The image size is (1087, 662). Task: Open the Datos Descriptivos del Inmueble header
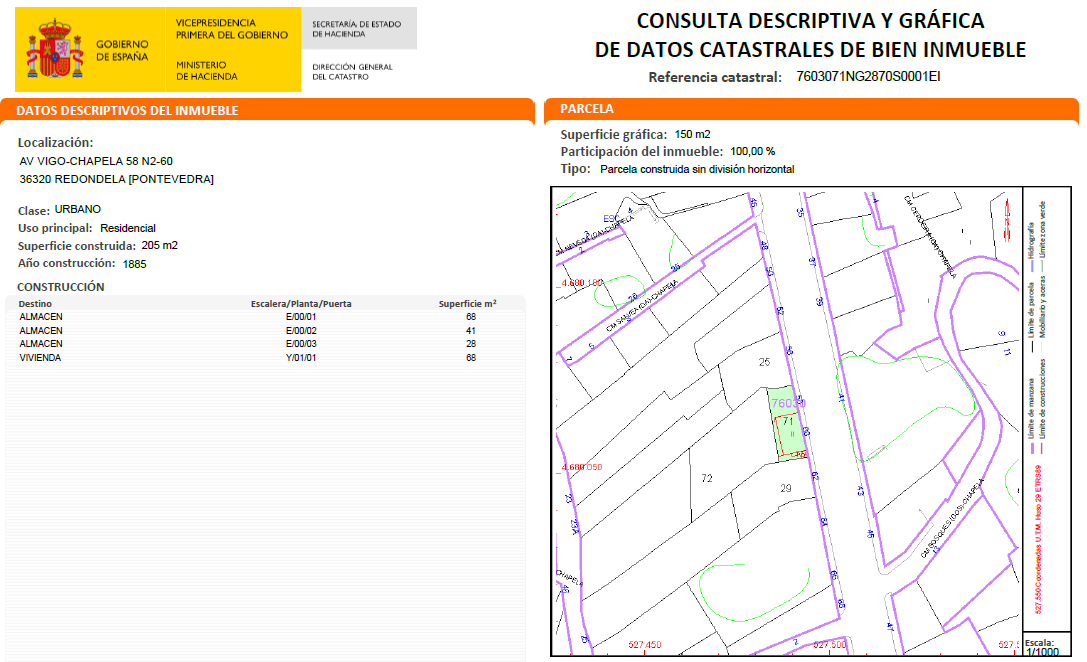point(127,110)
